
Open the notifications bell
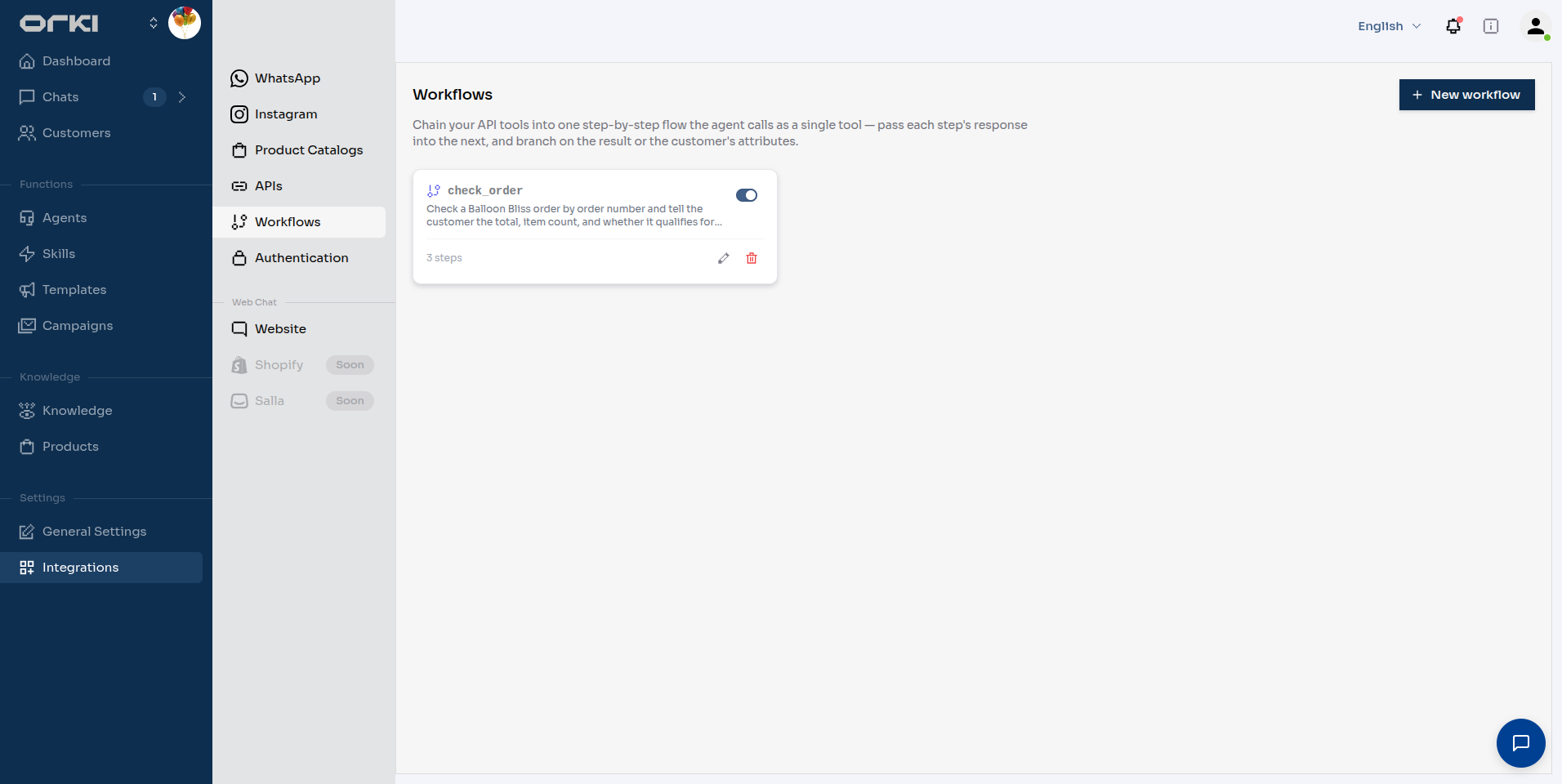pyautogui.click(x=1453, y=26)
